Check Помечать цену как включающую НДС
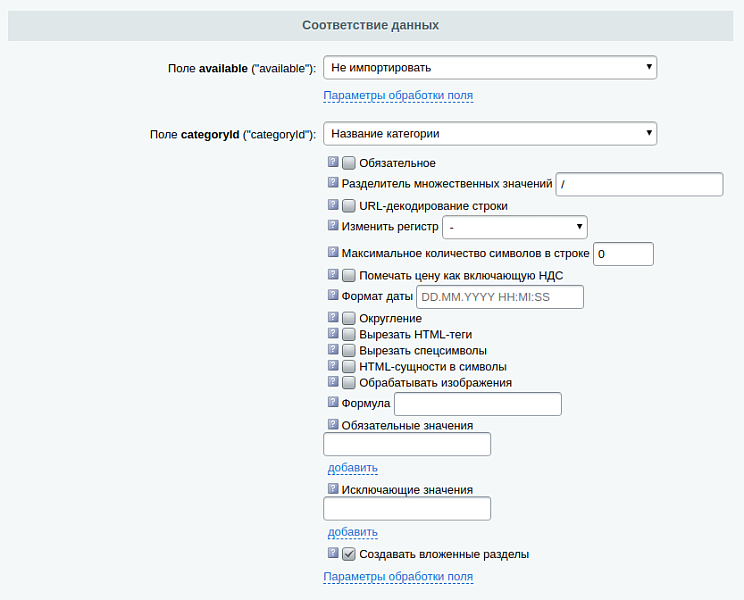This screenshot has height=600, width=744. click(x=349, y=275)
